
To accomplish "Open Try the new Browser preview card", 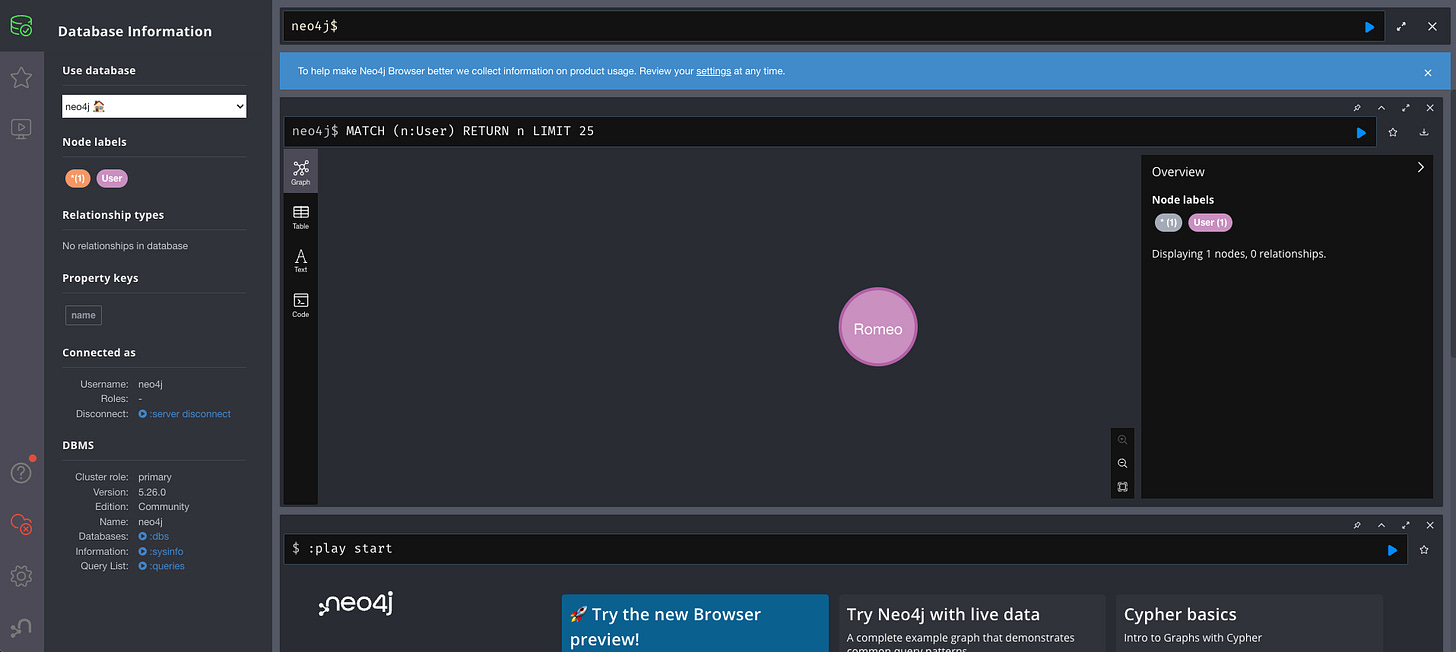I will click(x=695, y=623).
